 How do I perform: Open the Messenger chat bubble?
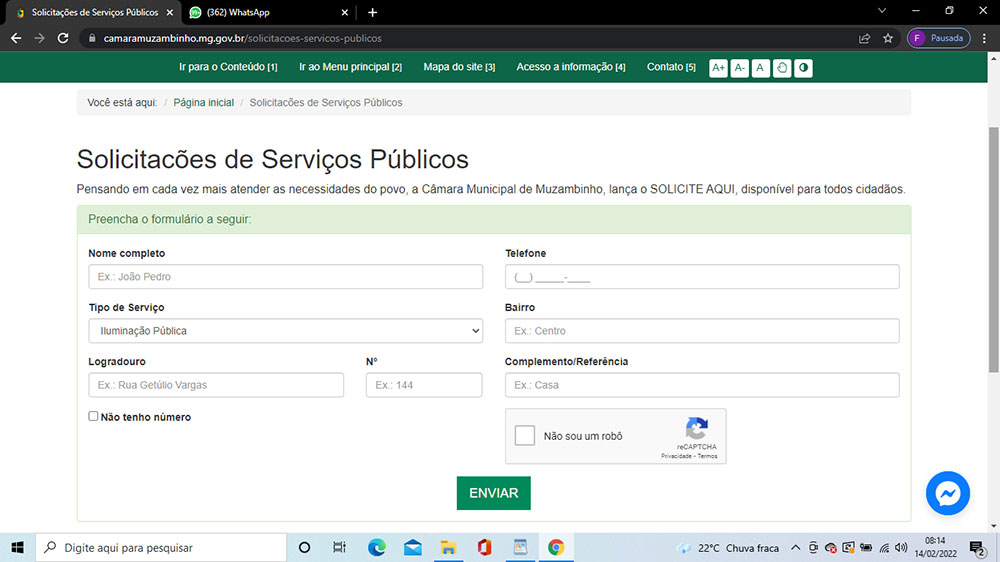947,493
